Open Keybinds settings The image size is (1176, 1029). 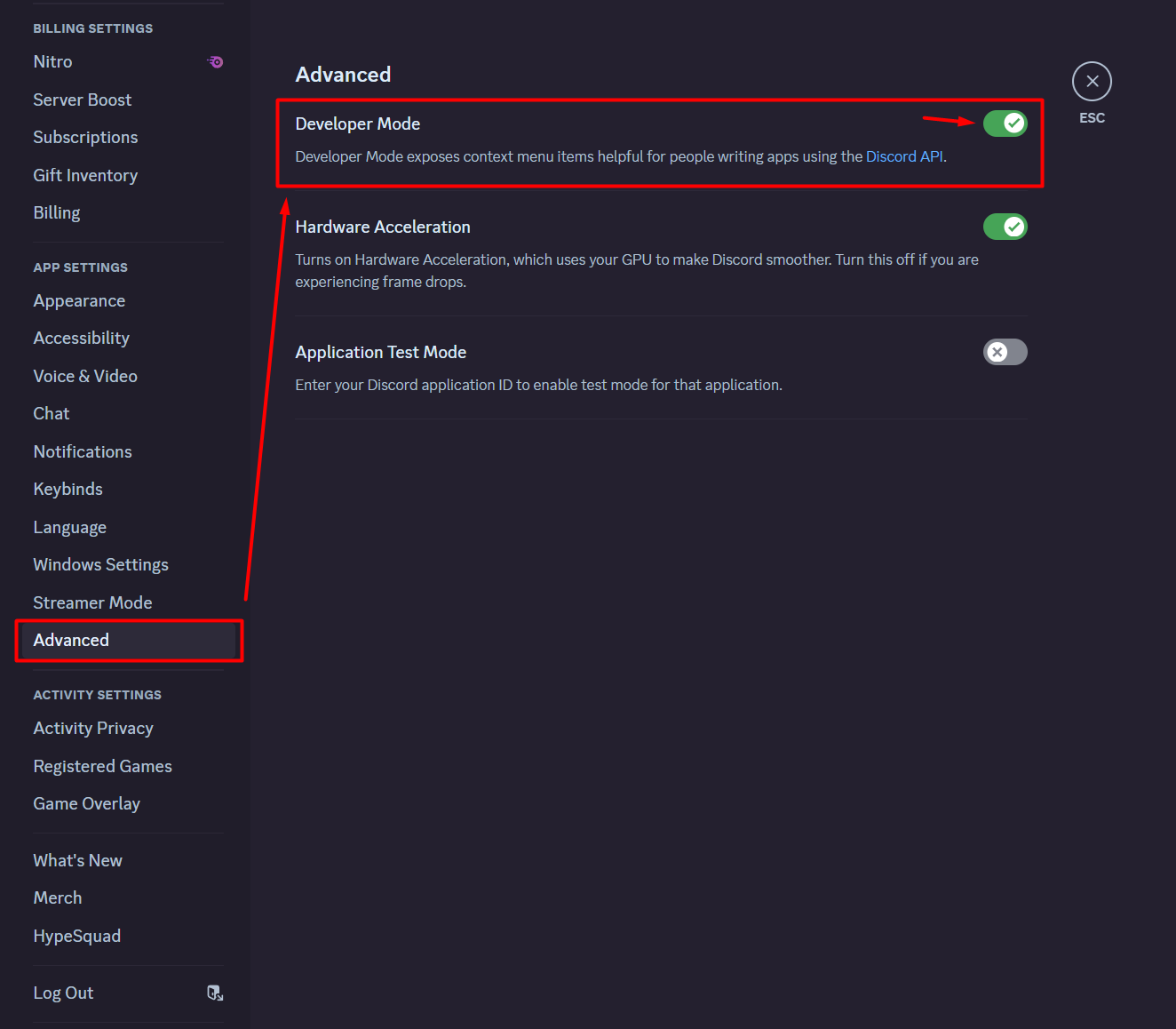coord(68,490)
